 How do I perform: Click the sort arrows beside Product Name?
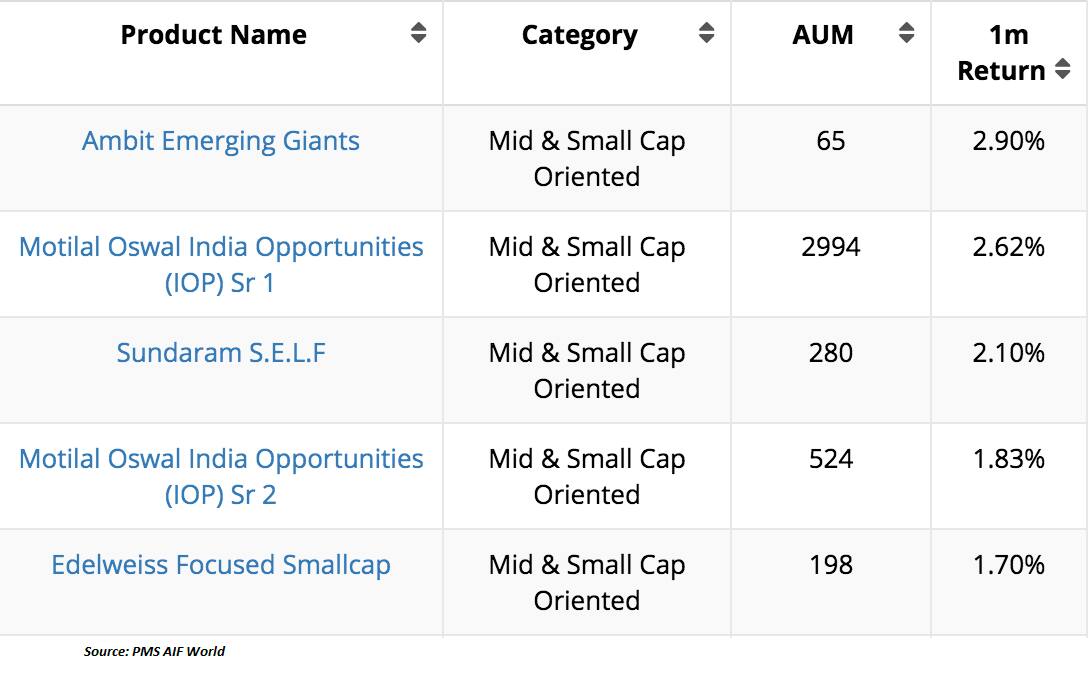tap(418, 34)
